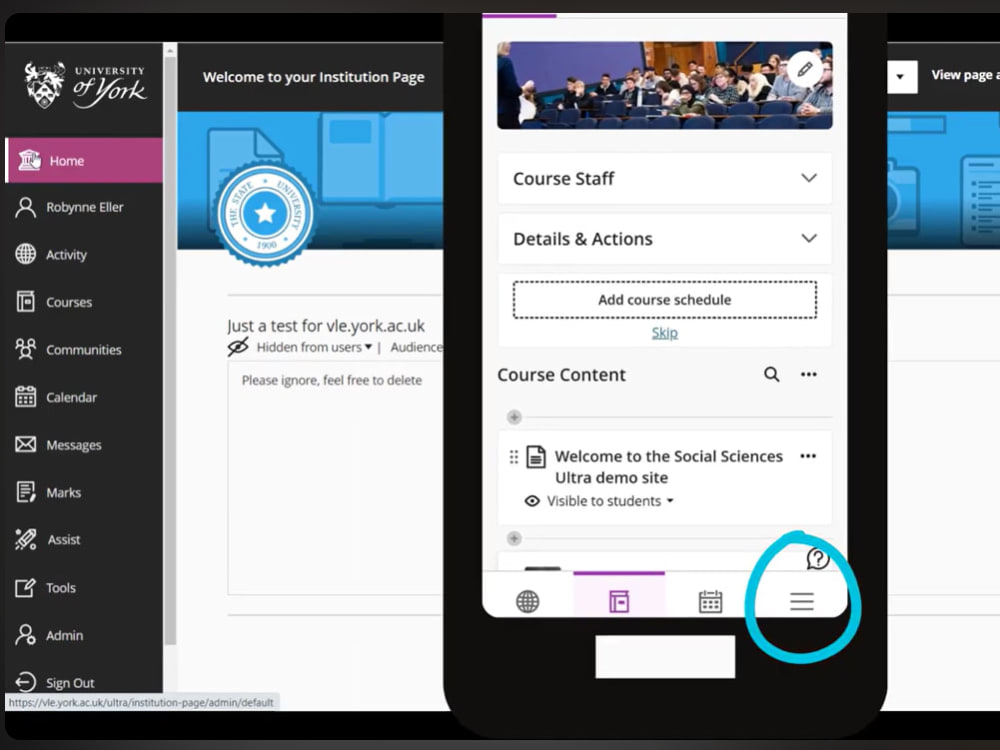Add content with first plus button
The image size is (1000, 750).
514,417
